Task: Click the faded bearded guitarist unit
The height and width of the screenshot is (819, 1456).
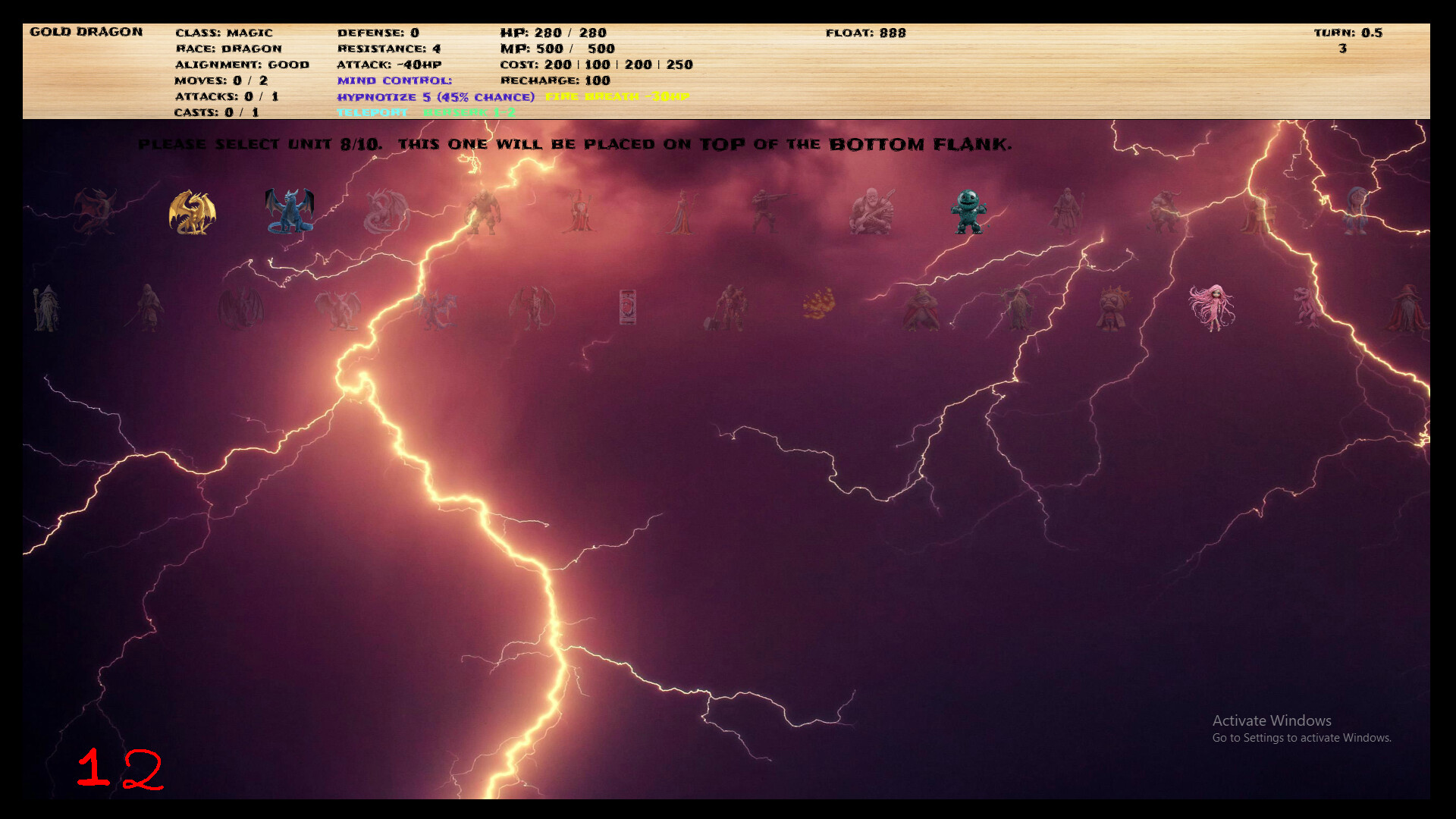Action: click(x=871, y=211)
